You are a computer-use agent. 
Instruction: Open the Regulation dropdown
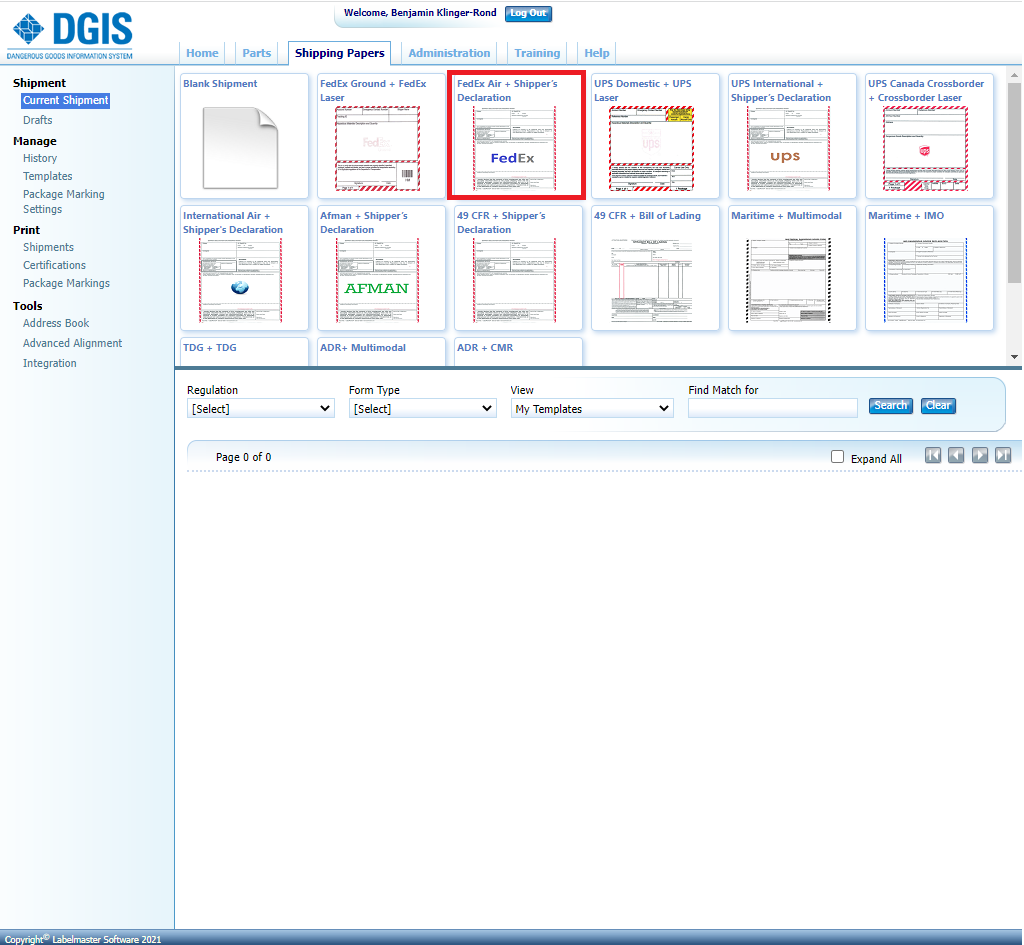tap(260, 408)
